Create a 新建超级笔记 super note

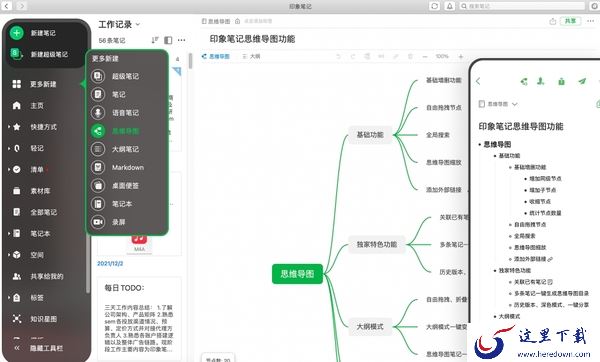point(39,54)
